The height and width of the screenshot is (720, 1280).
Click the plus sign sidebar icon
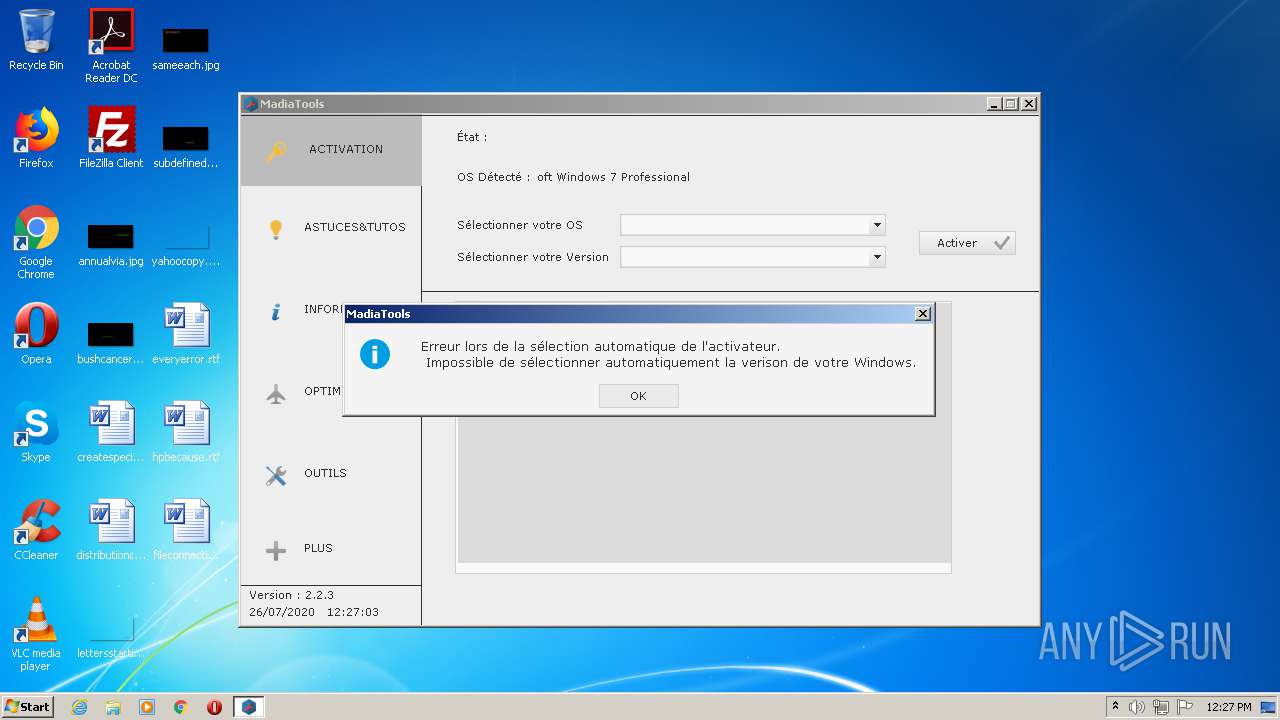[x=276, y=550]
